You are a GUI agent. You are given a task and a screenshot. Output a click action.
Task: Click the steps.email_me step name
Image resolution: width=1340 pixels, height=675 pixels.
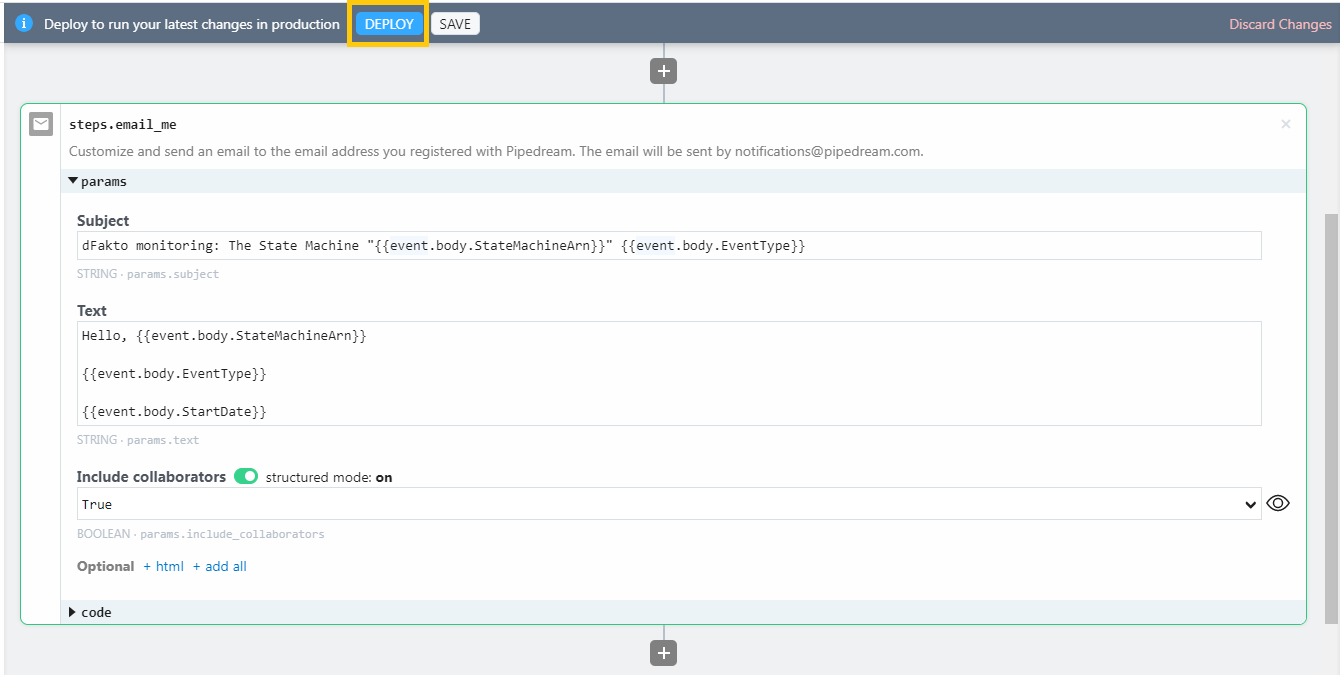tap(123, 124)
